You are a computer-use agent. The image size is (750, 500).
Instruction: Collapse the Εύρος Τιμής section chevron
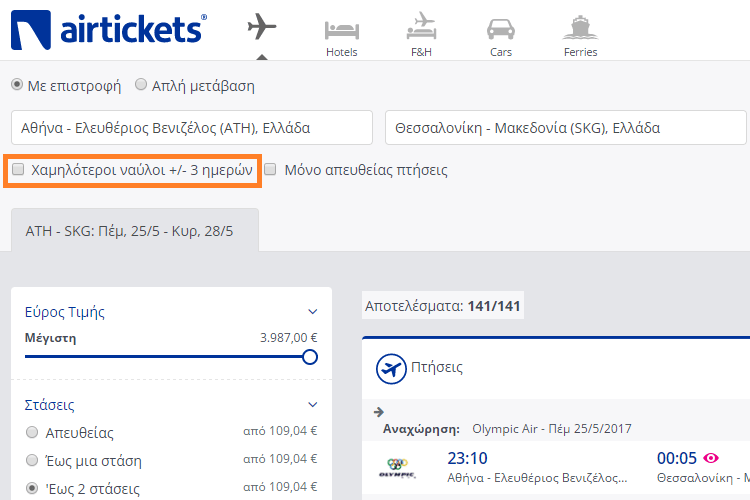pyautogui.click(x=313, y=312)
